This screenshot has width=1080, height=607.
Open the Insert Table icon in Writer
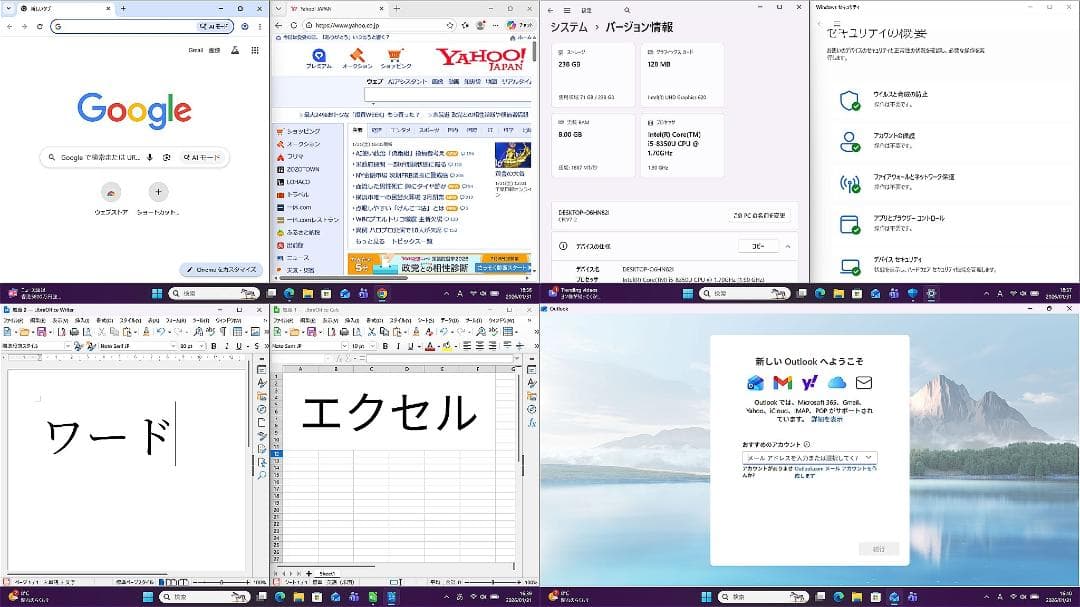(239, 330)
